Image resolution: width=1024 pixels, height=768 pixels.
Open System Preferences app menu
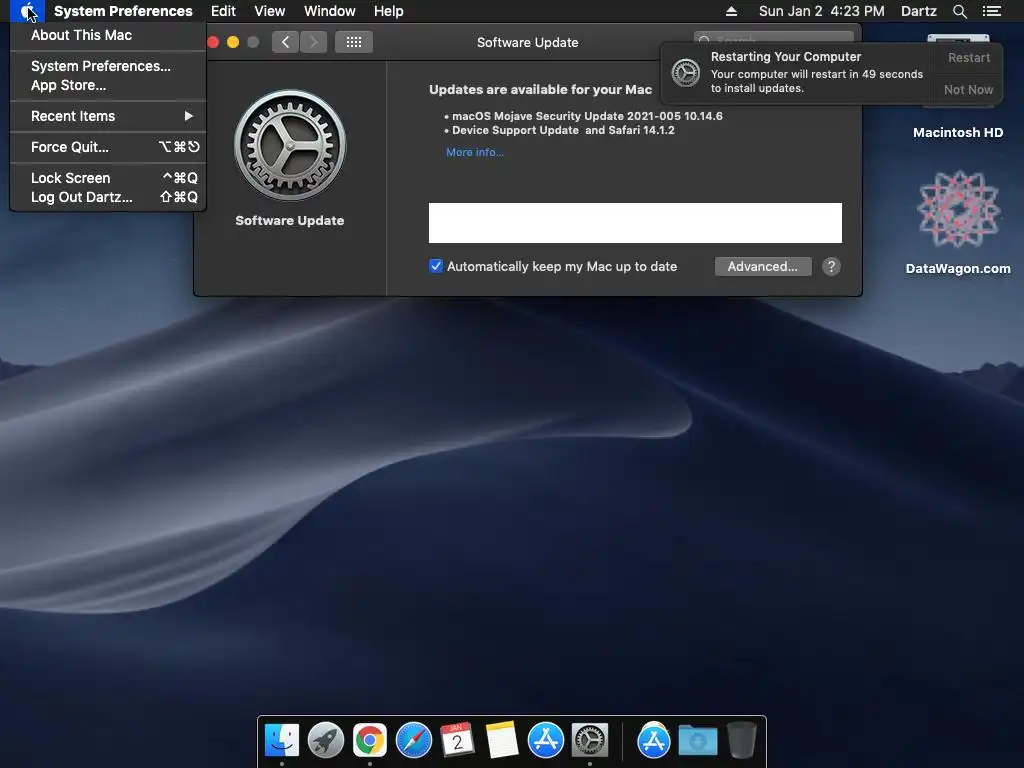[123, 11]
